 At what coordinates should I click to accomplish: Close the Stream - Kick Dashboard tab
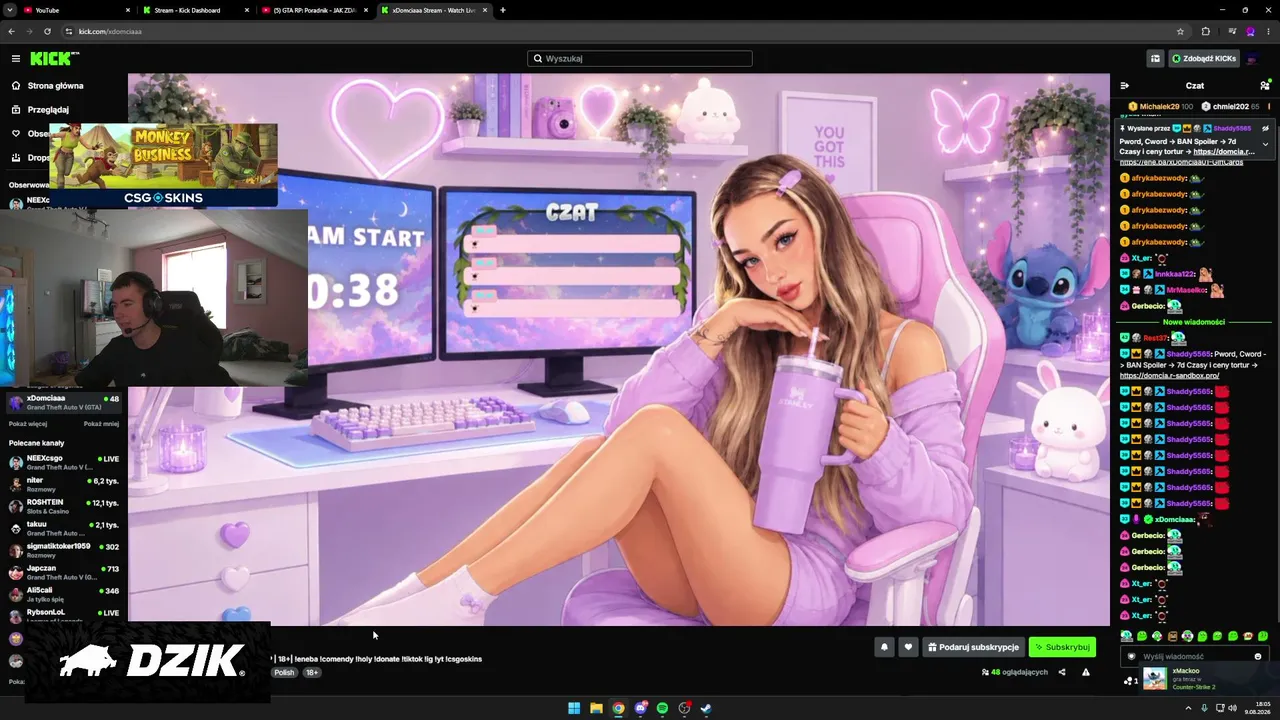click(x=247, y=10)
